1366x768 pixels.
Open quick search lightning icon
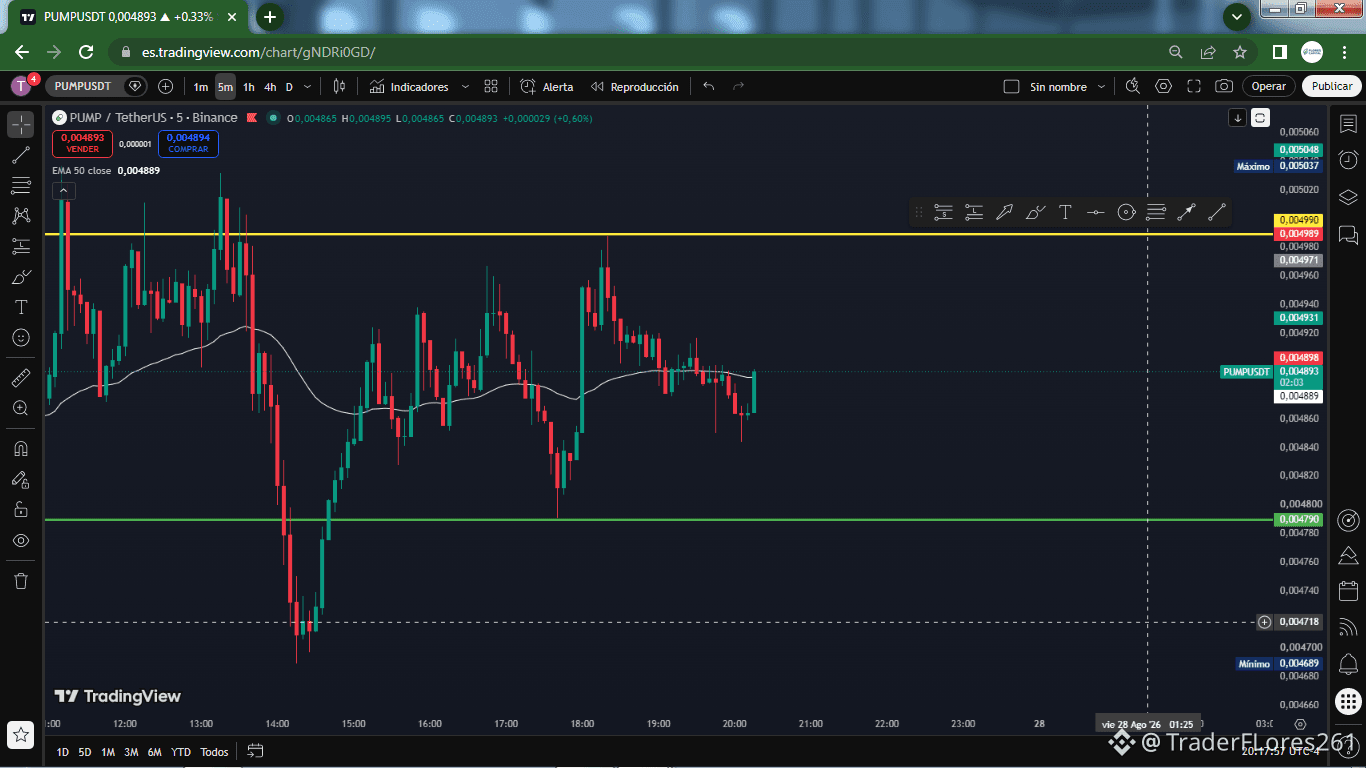click(1132, 87)
